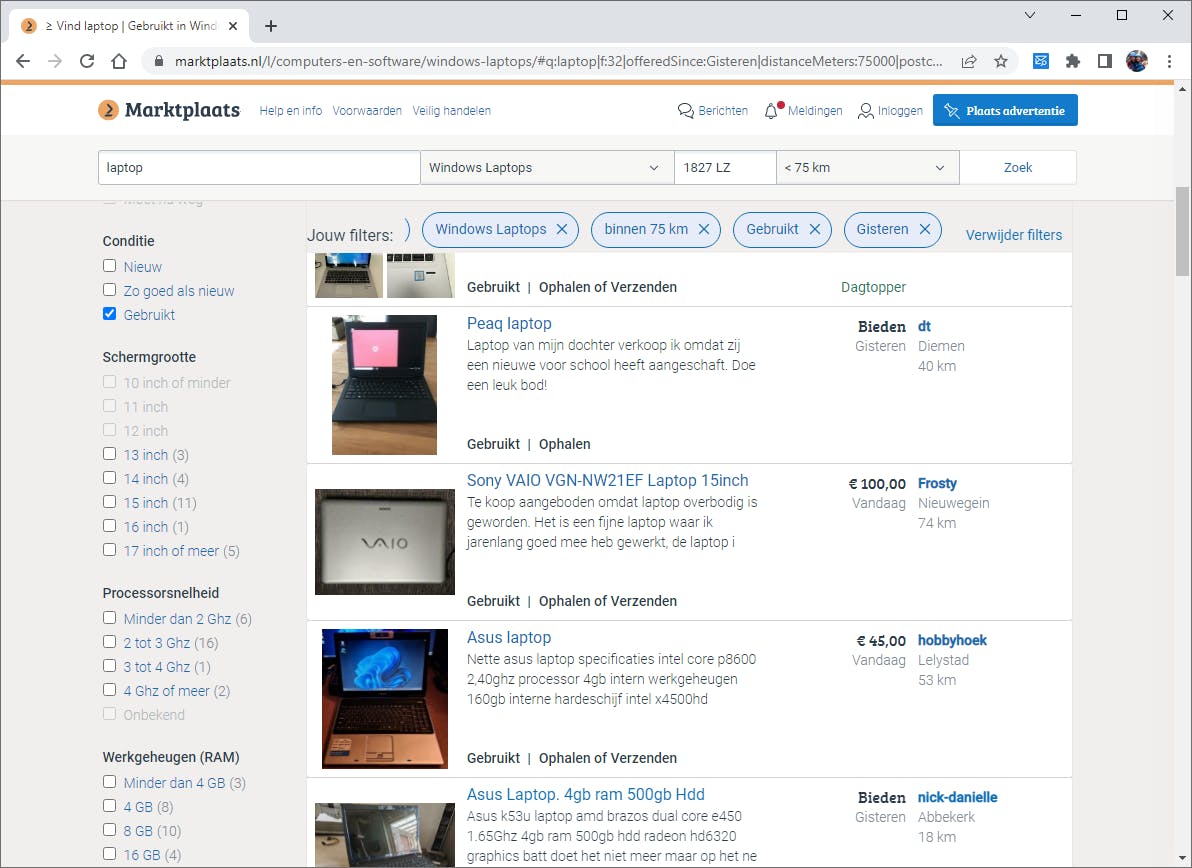Click the share page icon in address bar
The width and height of the screenshot is (1192, 868).
coord(968,62)
